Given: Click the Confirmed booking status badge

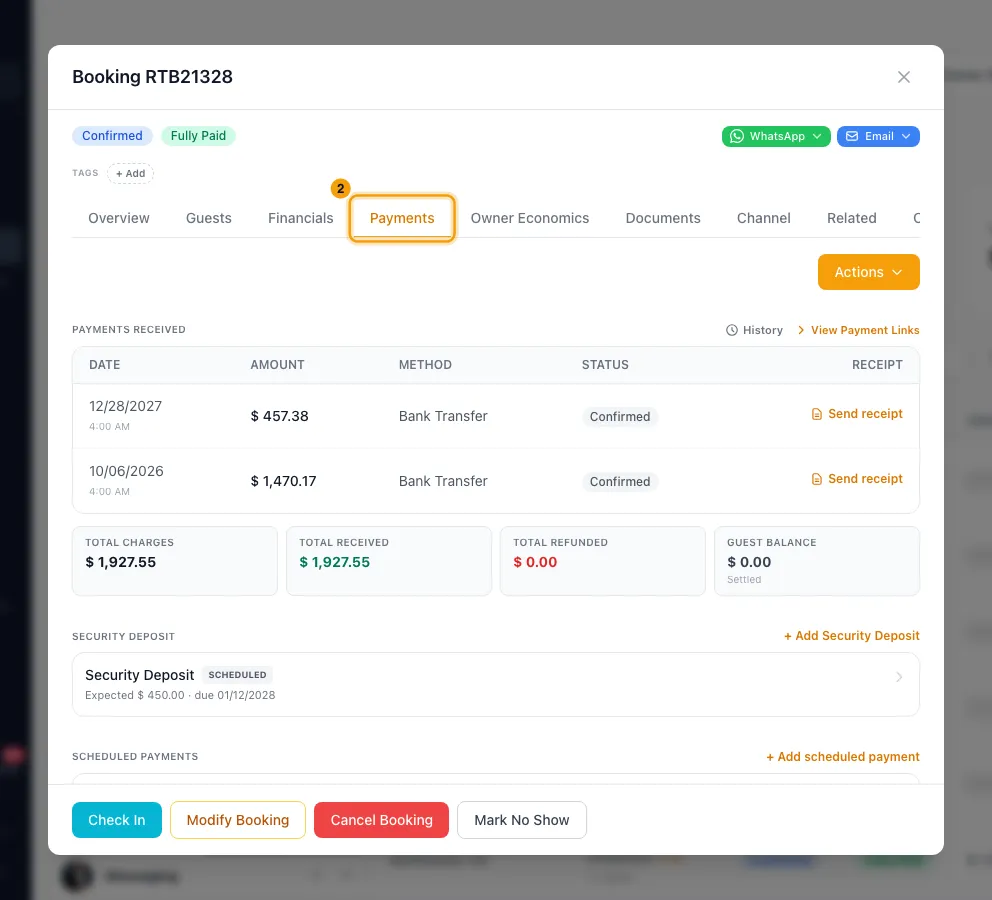Looking at the screenshot, I should [x=112, y=136].
